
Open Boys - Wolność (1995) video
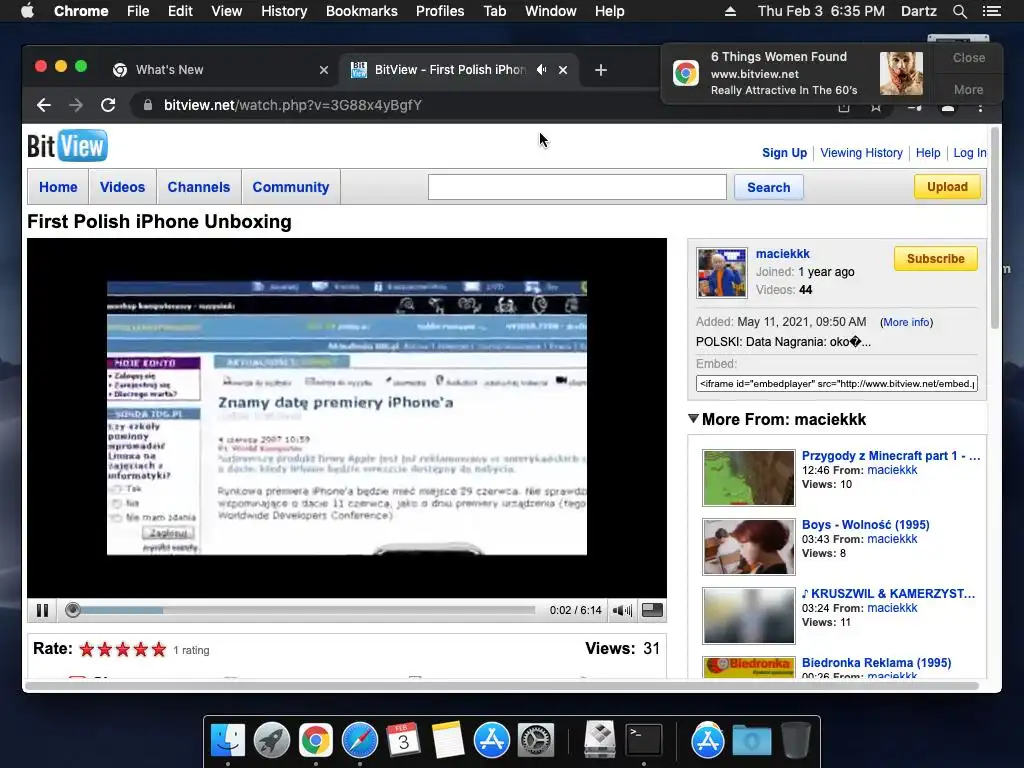865,524
